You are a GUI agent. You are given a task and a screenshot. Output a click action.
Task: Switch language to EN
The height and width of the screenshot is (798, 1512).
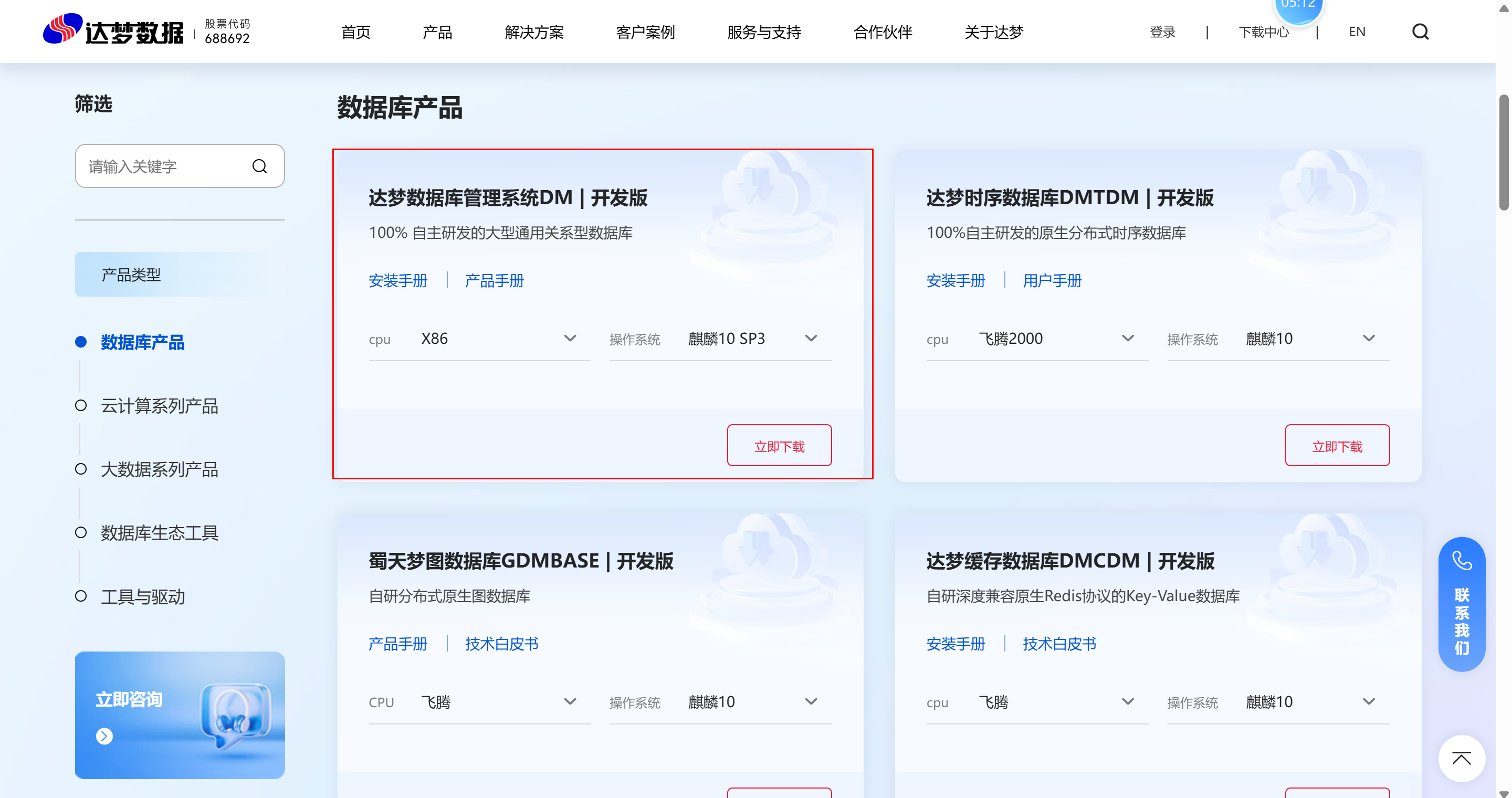[x=1357, y=32]
